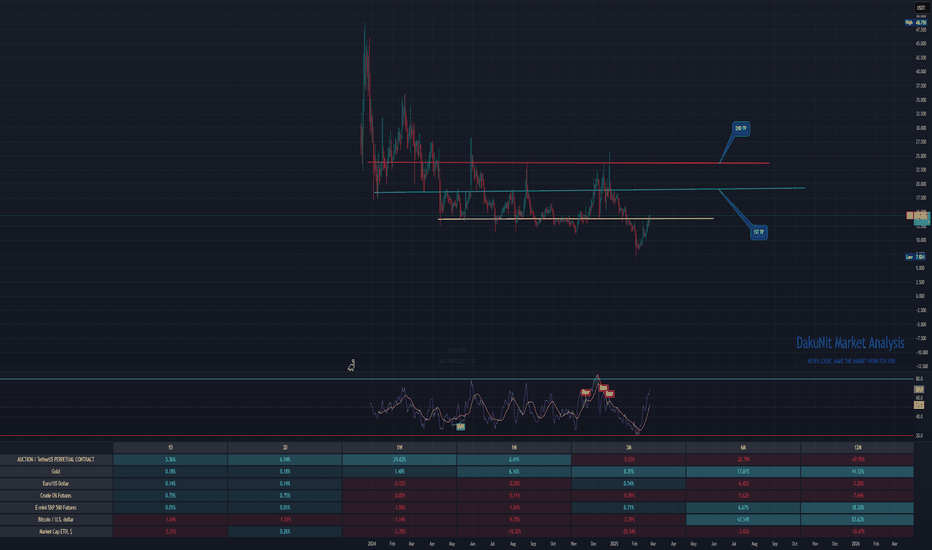This screenshot has width=932, height=550.
Task: Select the red horizontal resistance line
Action: [568, 163]
